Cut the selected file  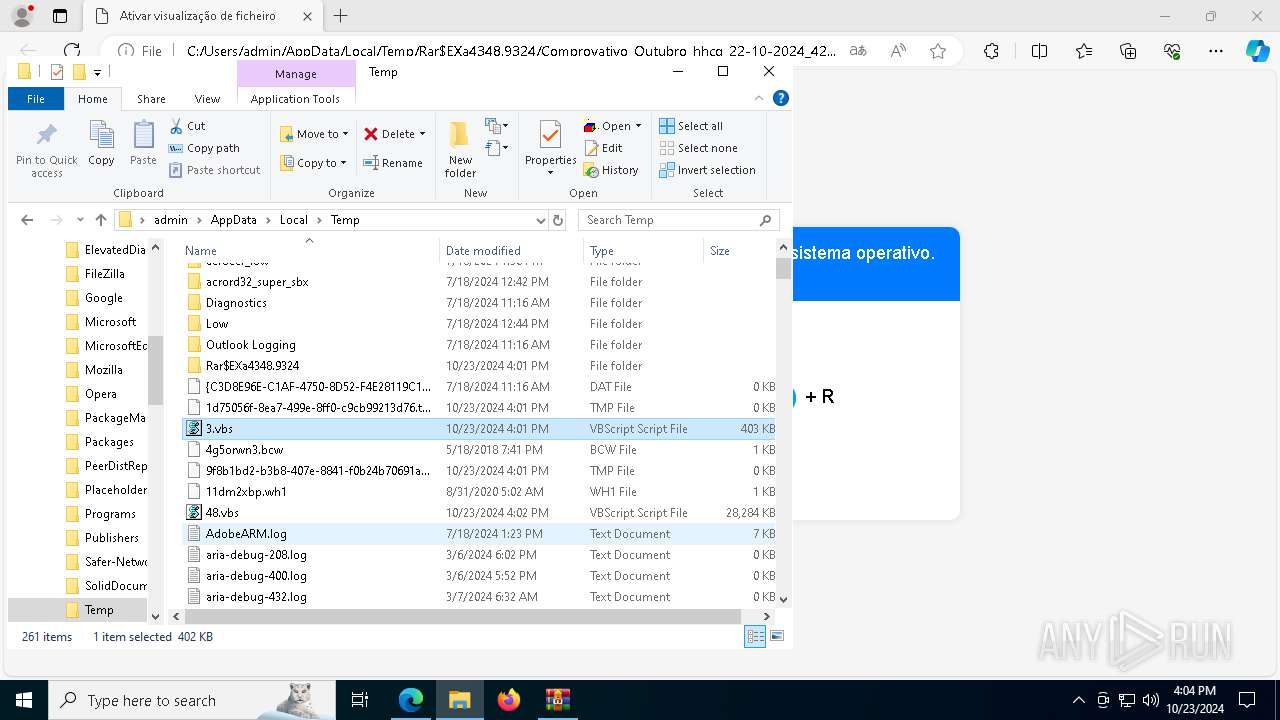tap(187, 126)
